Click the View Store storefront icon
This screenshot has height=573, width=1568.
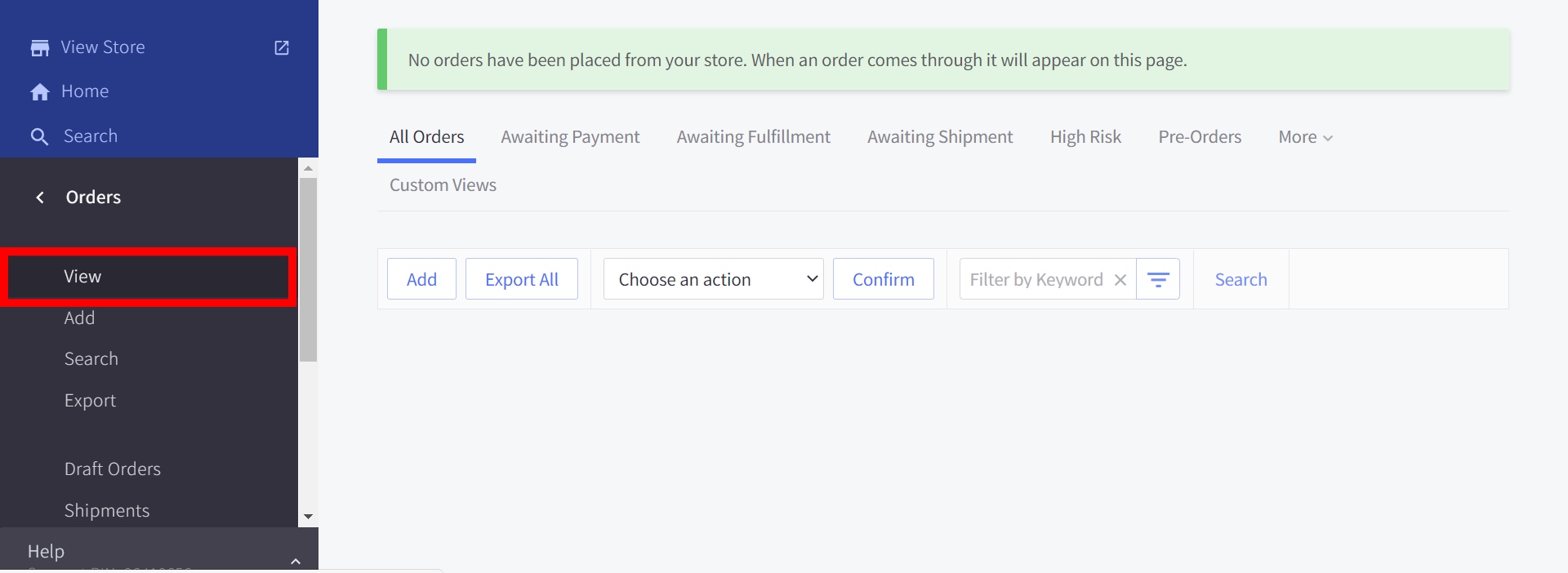click(39, 48)
